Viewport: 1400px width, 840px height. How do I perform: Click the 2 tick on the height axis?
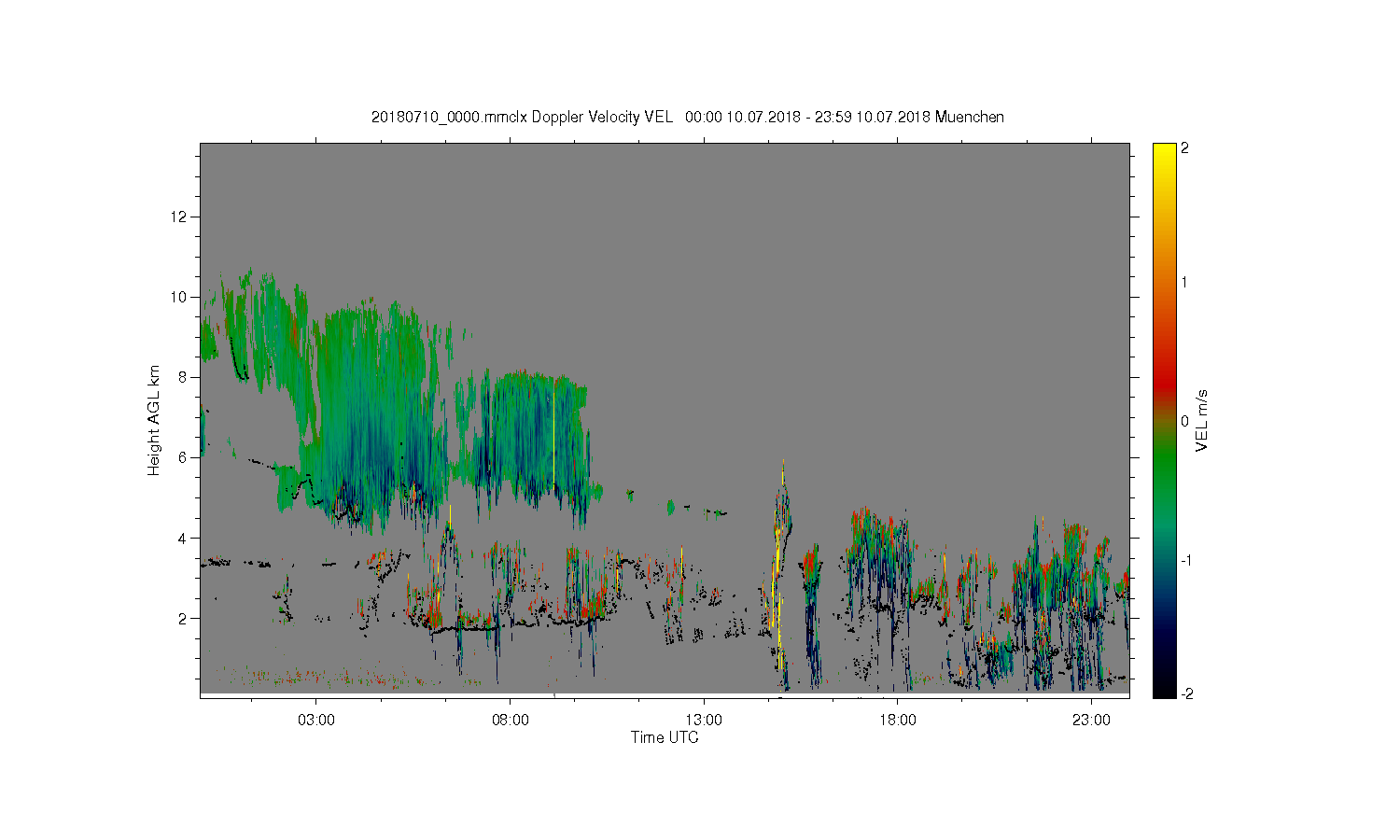click(184, 618)
